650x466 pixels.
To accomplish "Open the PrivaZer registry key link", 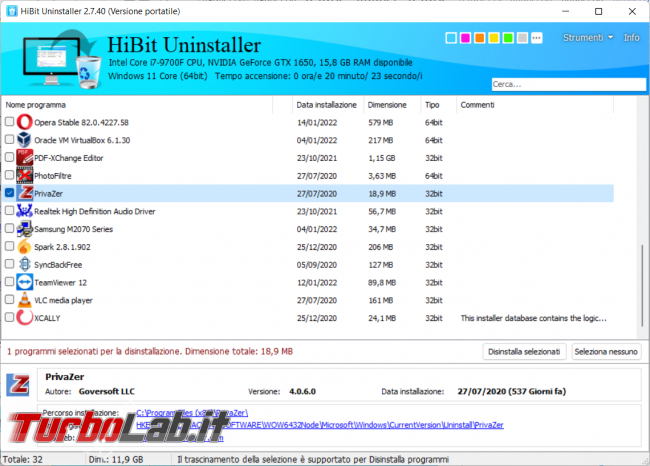I will click(x=320, y=425).
